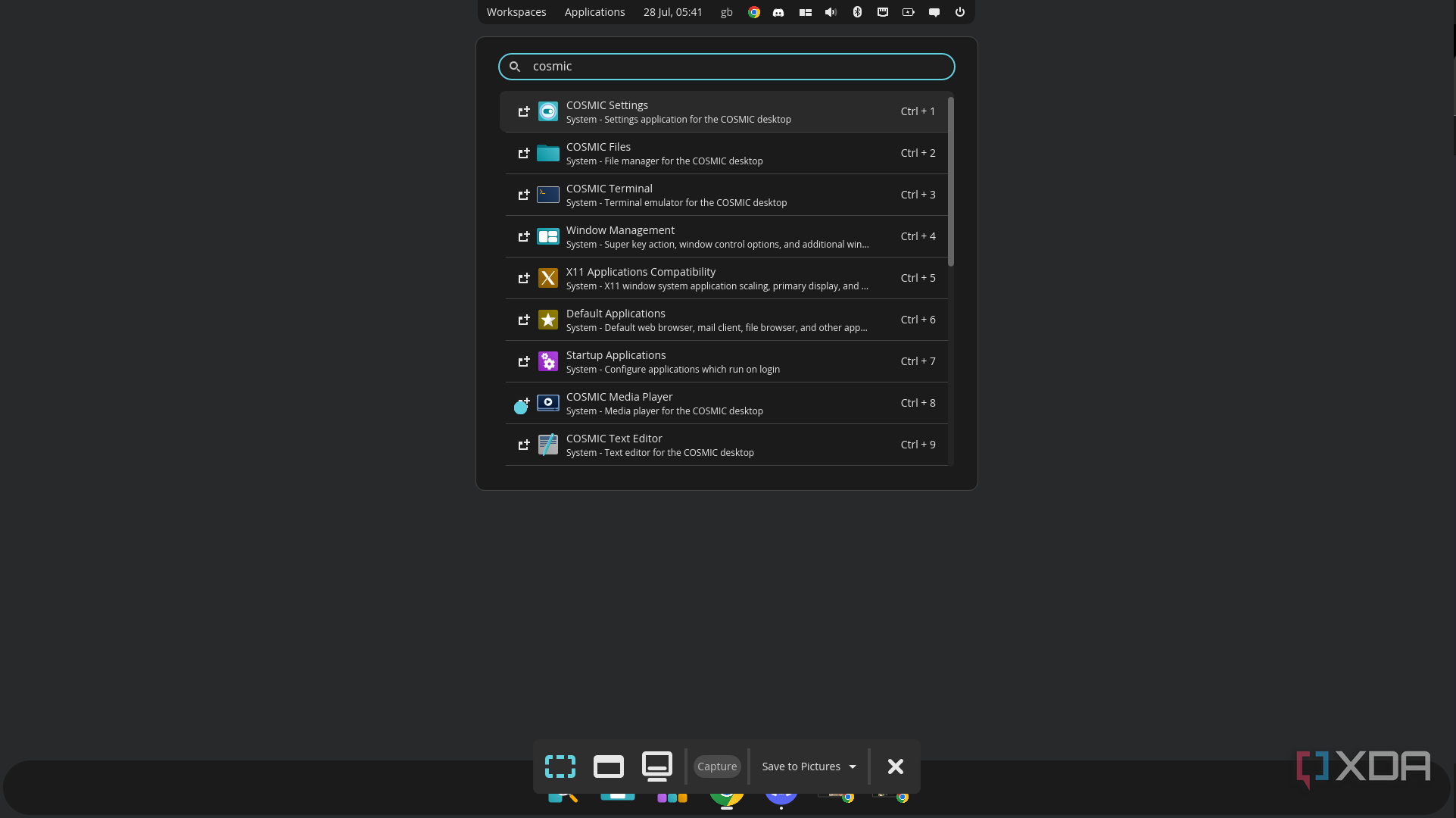Click the Ctrl + 6 shortcut label
Viewport: 1456px width, 818px height.
(918, 320)
